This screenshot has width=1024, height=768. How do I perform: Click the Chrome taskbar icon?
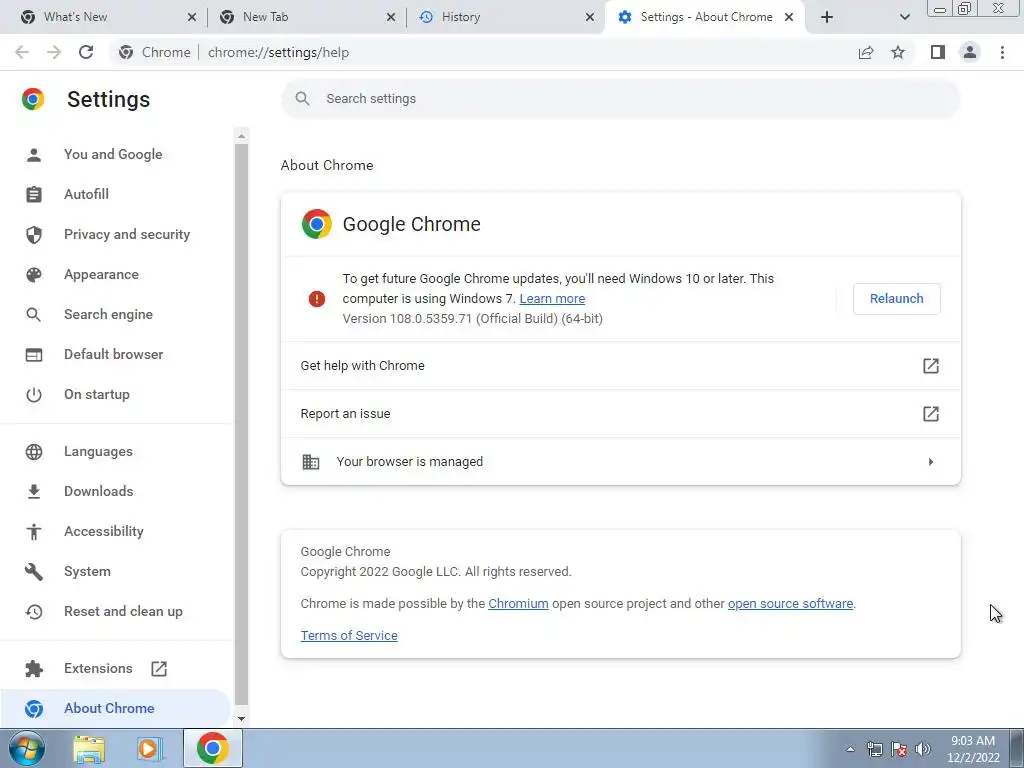(213, 748)
